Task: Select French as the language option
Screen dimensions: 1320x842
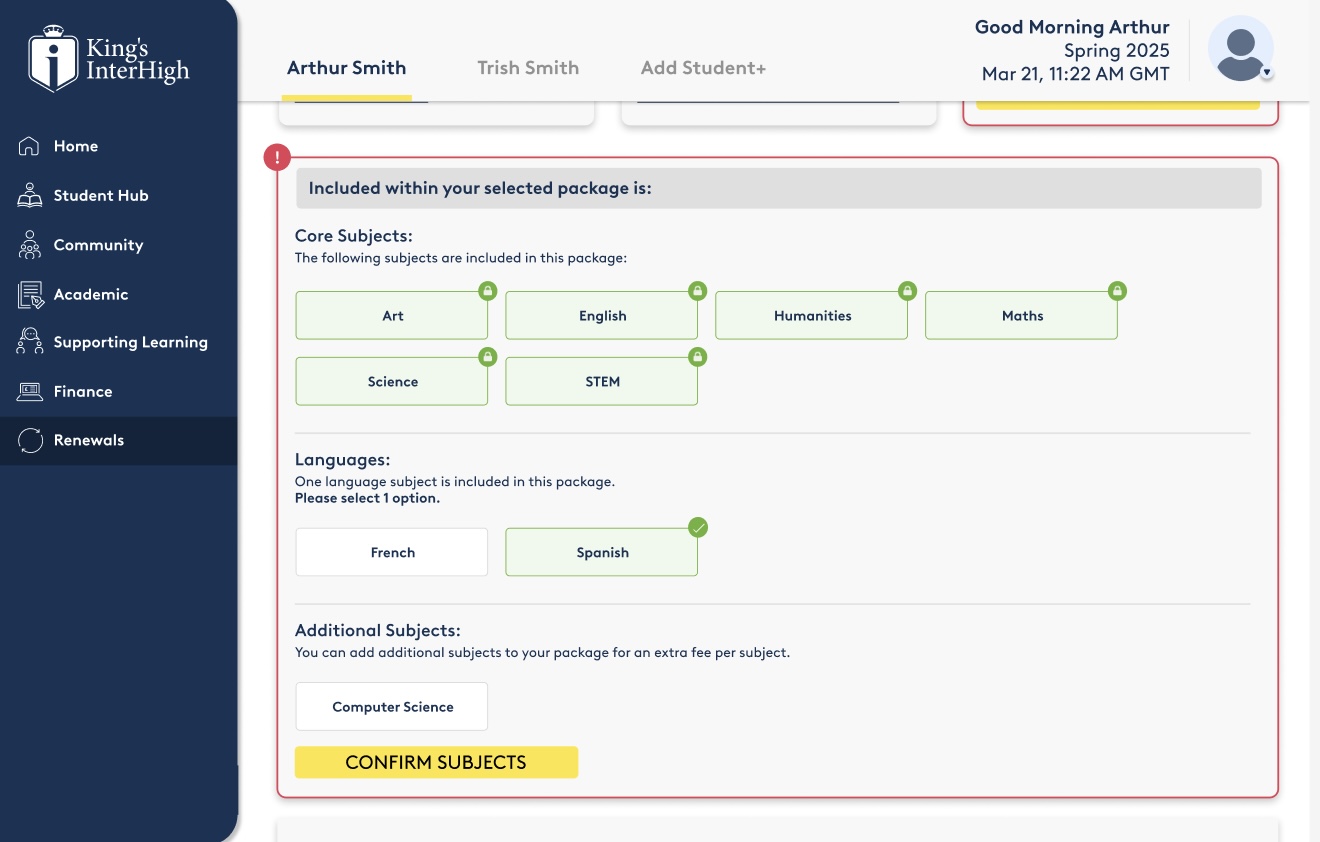Action: pyautogui.click(x=392, y=552)
